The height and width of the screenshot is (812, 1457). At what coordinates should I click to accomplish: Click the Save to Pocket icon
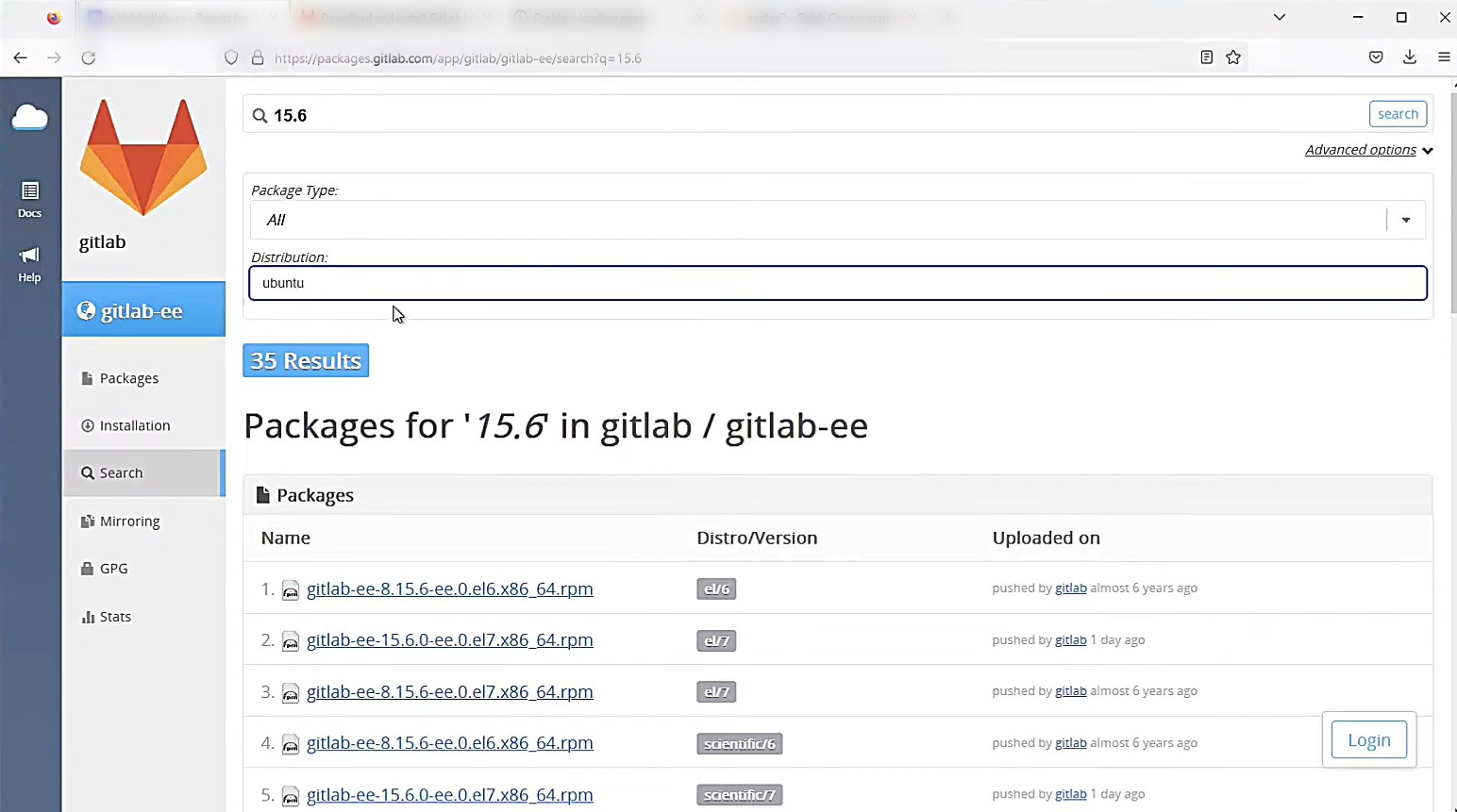click(1376, 58)
